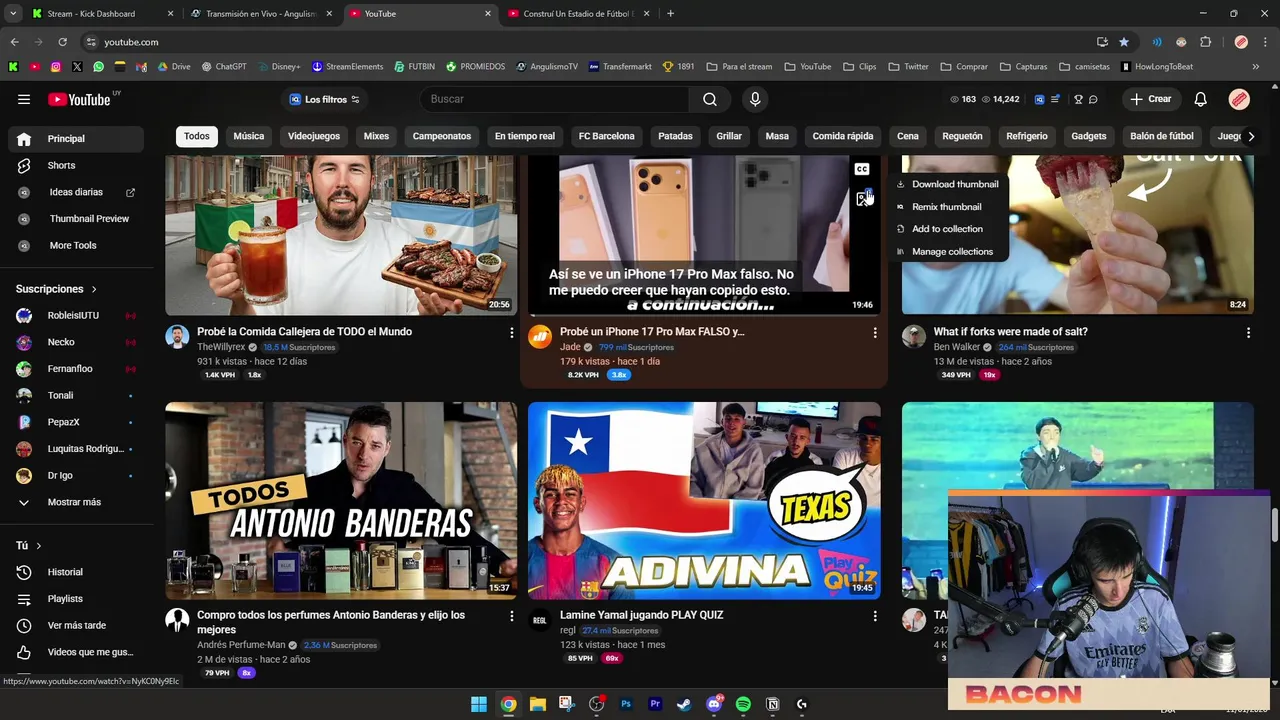Screen dimensions: 1280x720
Task: Open Steam from the taskbar
Action: 684,704
